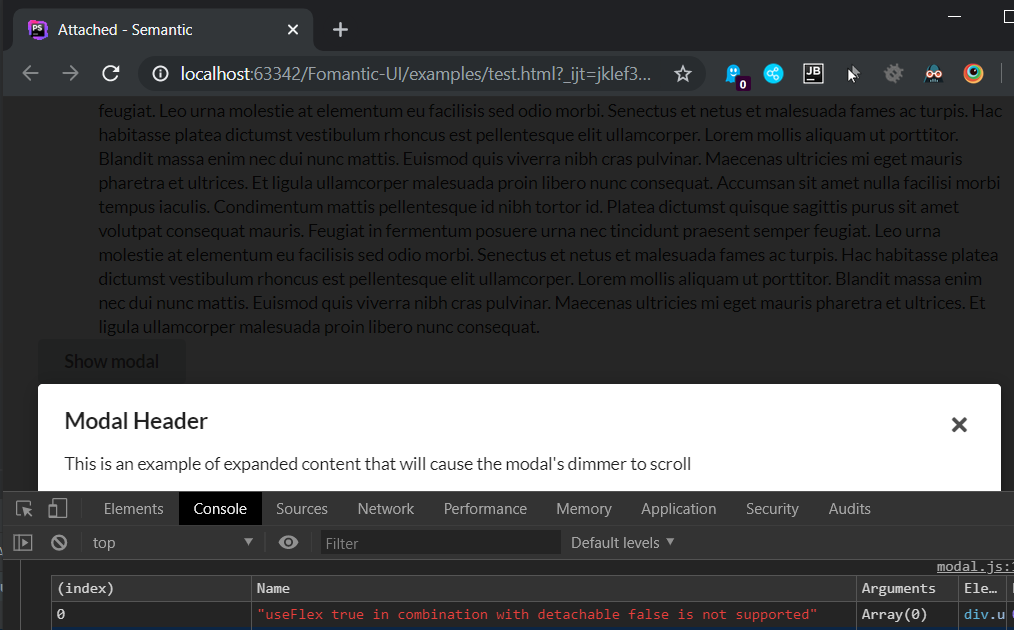Screen dimensions: 1014x630
Task: Clear the console output
Action: [x=59, y=543]
